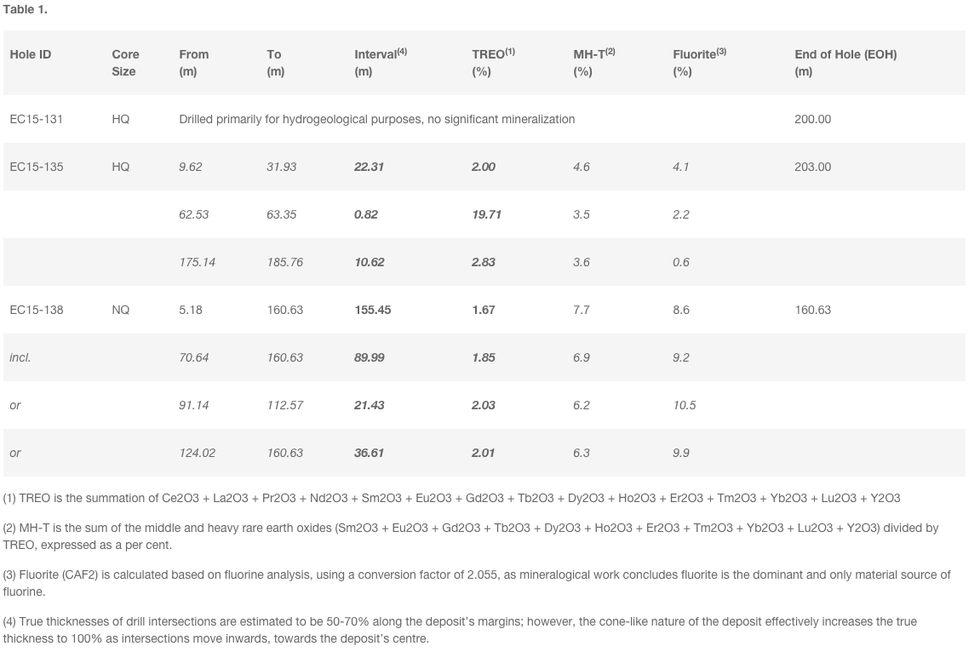The image size is (980, 650).
Task: Select the 200.00 end of hole value
Action: click(812, 119)
